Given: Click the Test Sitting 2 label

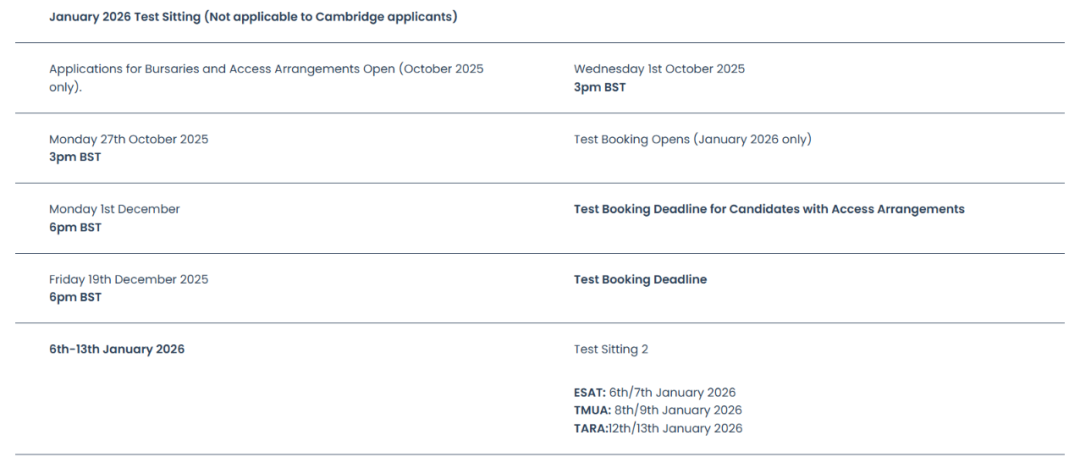Looking at the screenshot, I should [611, 349].
